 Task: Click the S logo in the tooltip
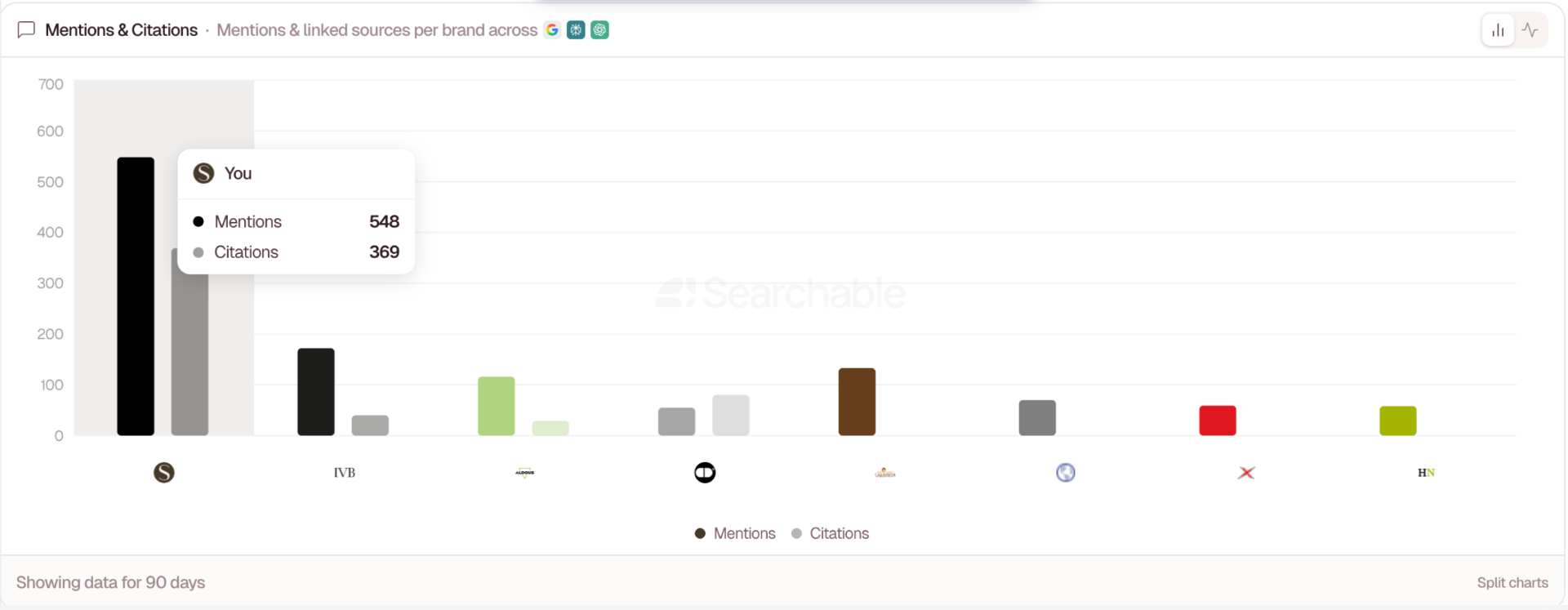pos(203,173)
